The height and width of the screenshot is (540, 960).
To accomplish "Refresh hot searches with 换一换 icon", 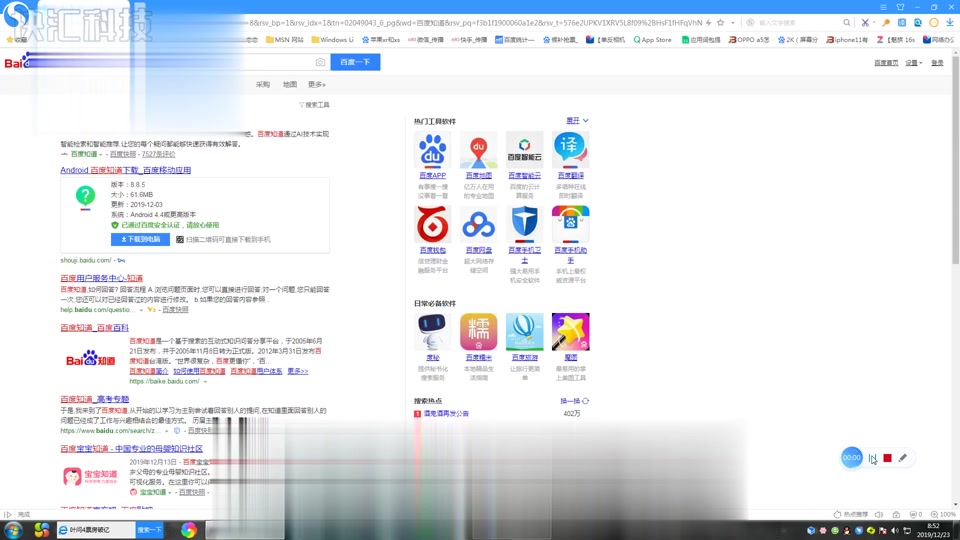I will tap(585, 401).
